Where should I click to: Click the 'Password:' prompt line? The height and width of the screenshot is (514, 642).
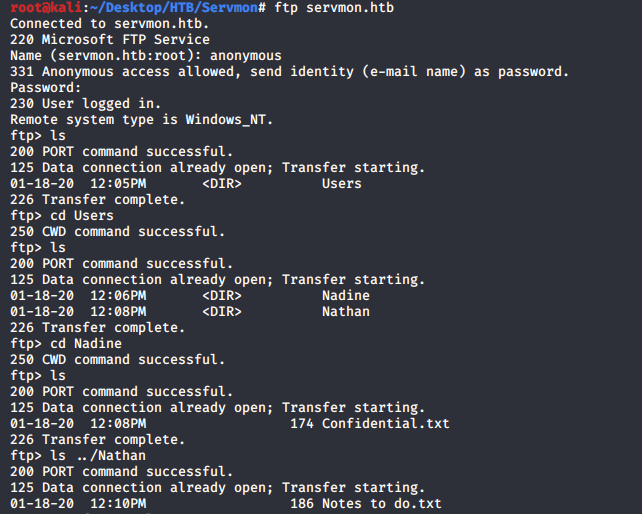46,87
